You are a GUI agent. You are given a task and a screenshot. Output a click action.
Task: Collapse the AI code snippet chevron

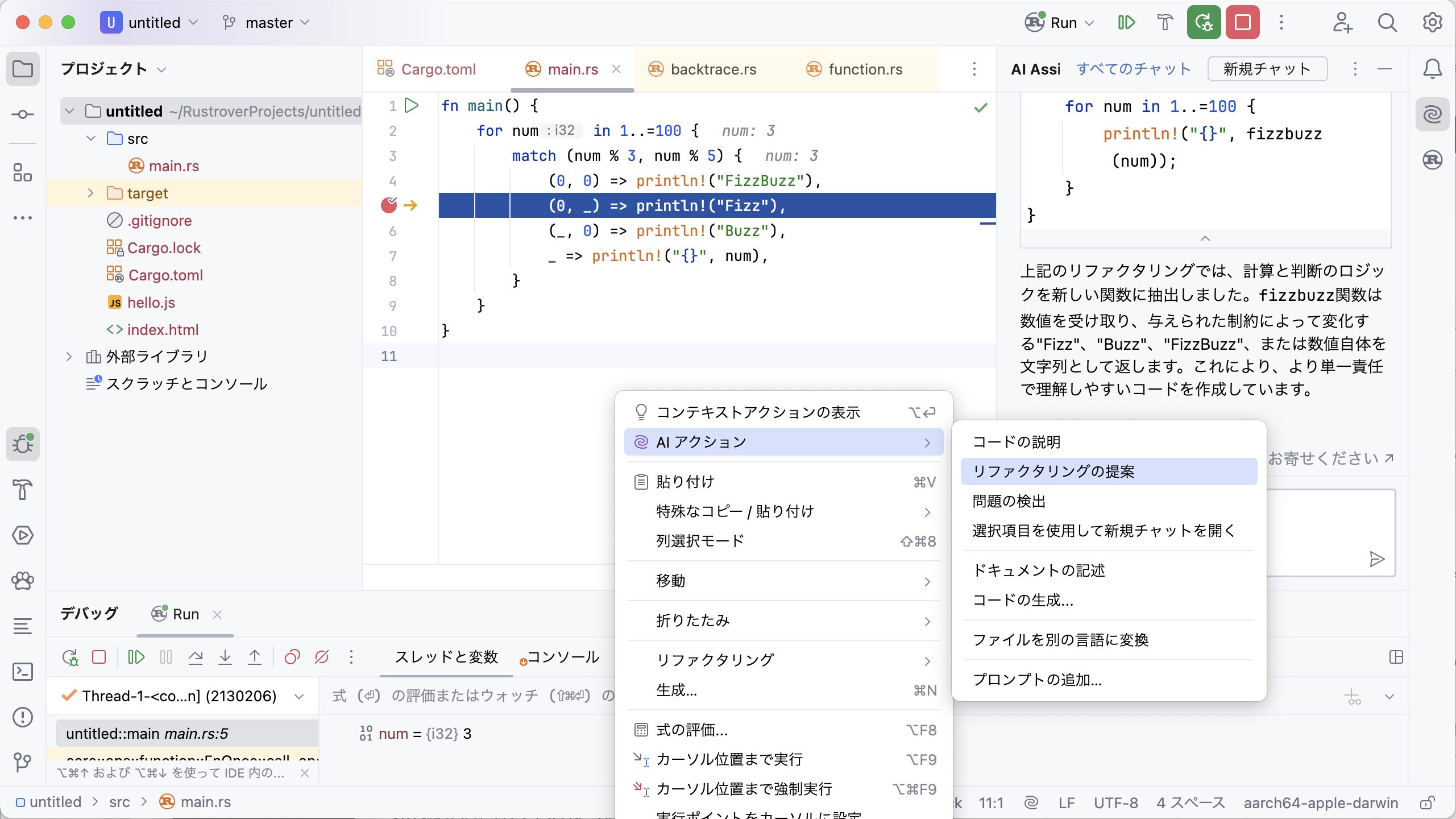[1205, 238]
